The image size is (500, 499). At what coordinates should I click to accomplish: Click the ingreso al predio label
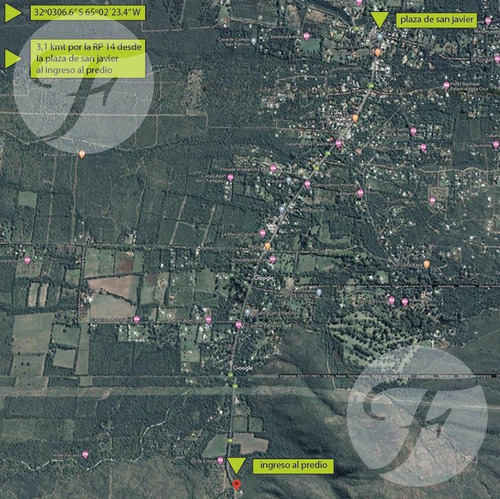(293, 465)
